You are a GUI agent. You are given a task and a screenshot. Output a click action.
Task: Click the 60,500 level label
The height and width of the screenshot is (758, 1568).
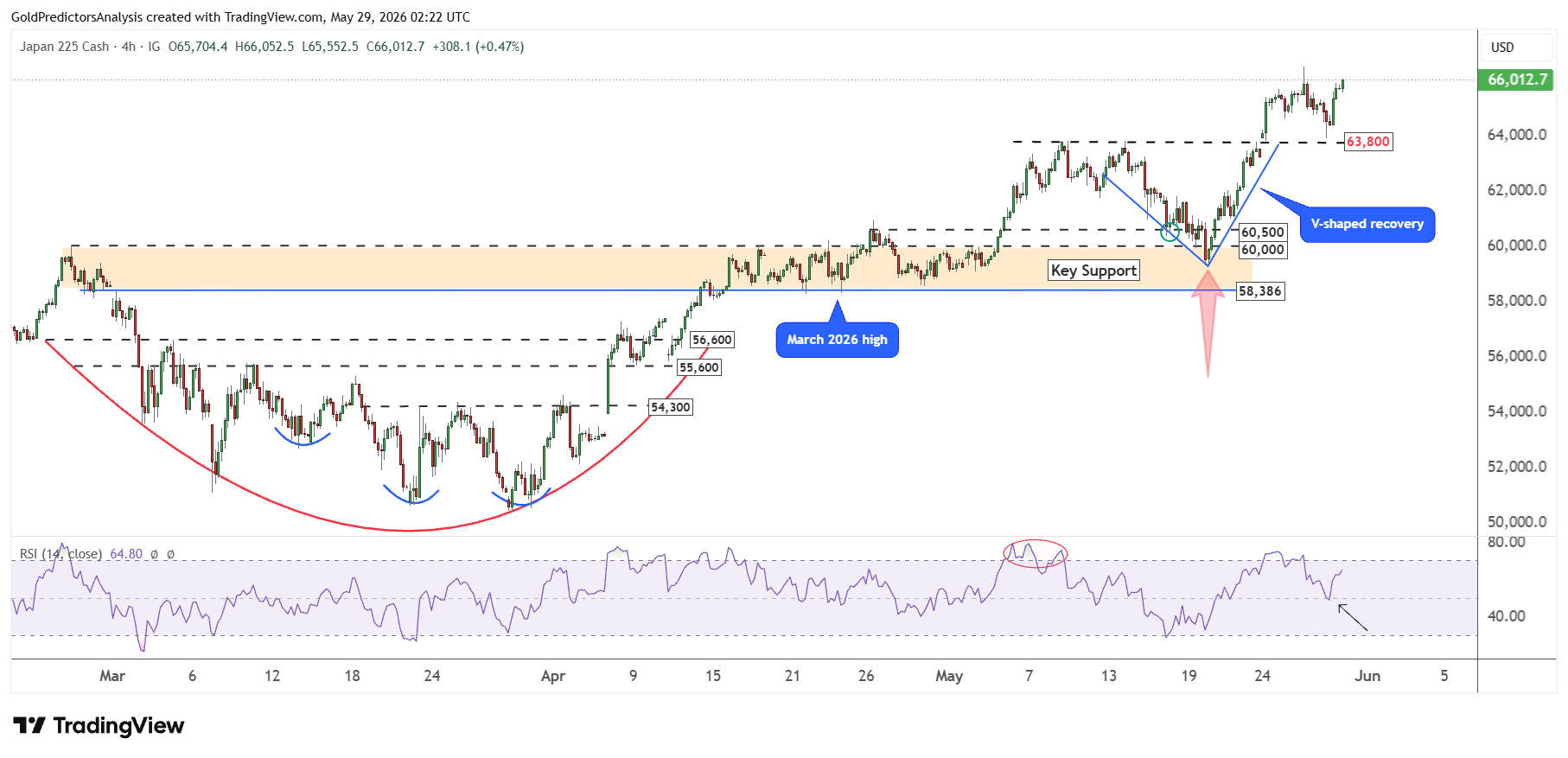(1263, 232)
